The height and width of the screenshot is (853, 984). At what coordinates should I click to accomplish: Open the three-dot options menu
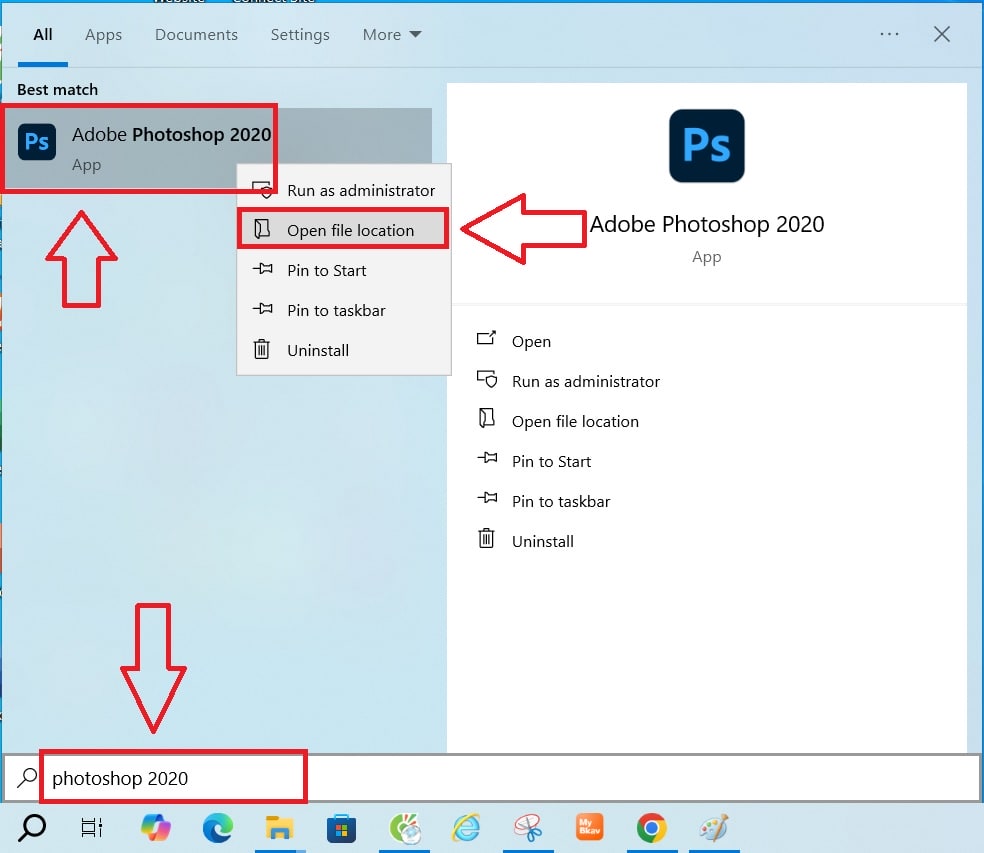[889, 34]
